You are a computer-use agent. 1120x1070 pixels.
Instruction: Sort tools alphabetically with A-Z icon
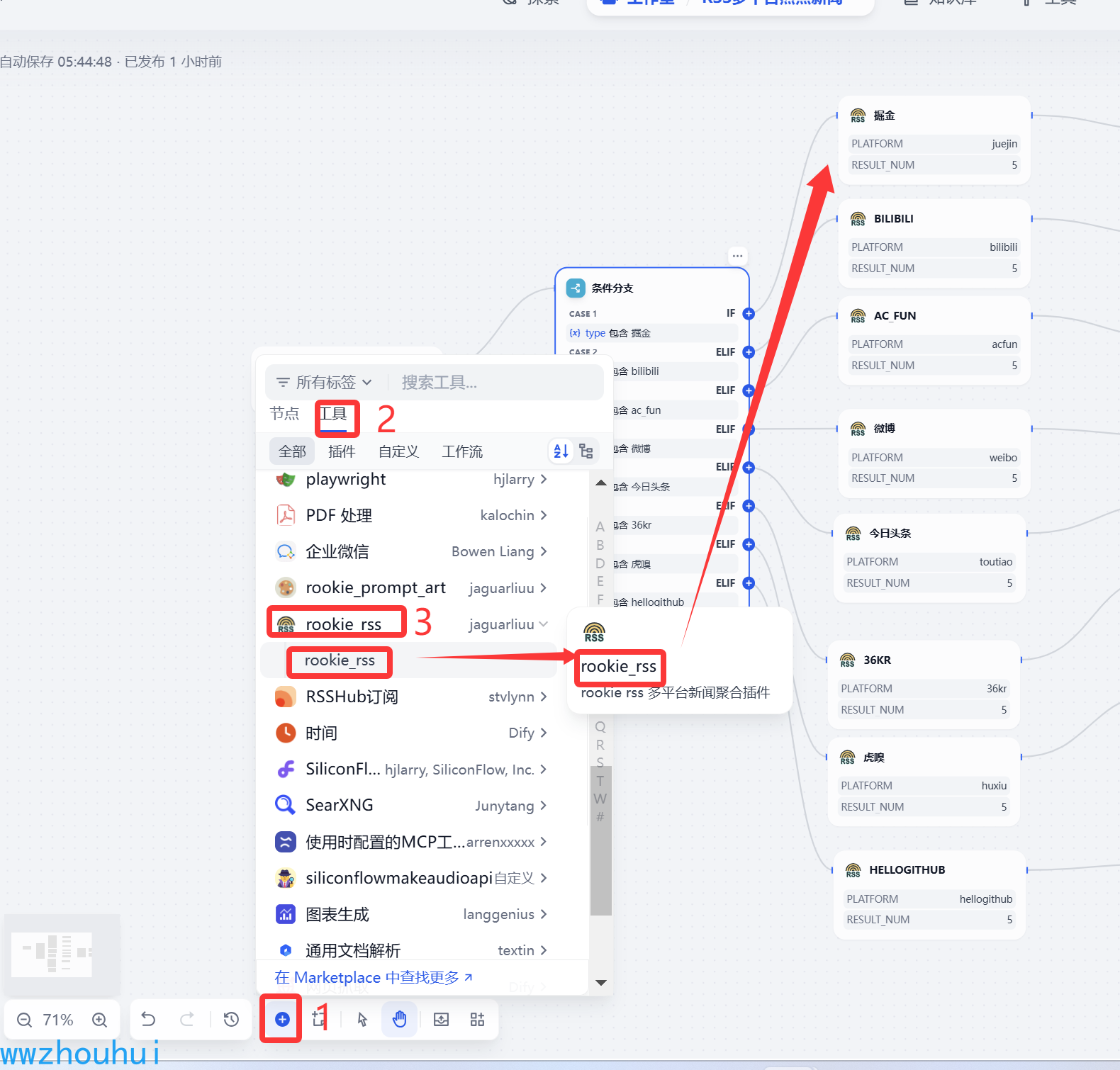pos(561,451)
